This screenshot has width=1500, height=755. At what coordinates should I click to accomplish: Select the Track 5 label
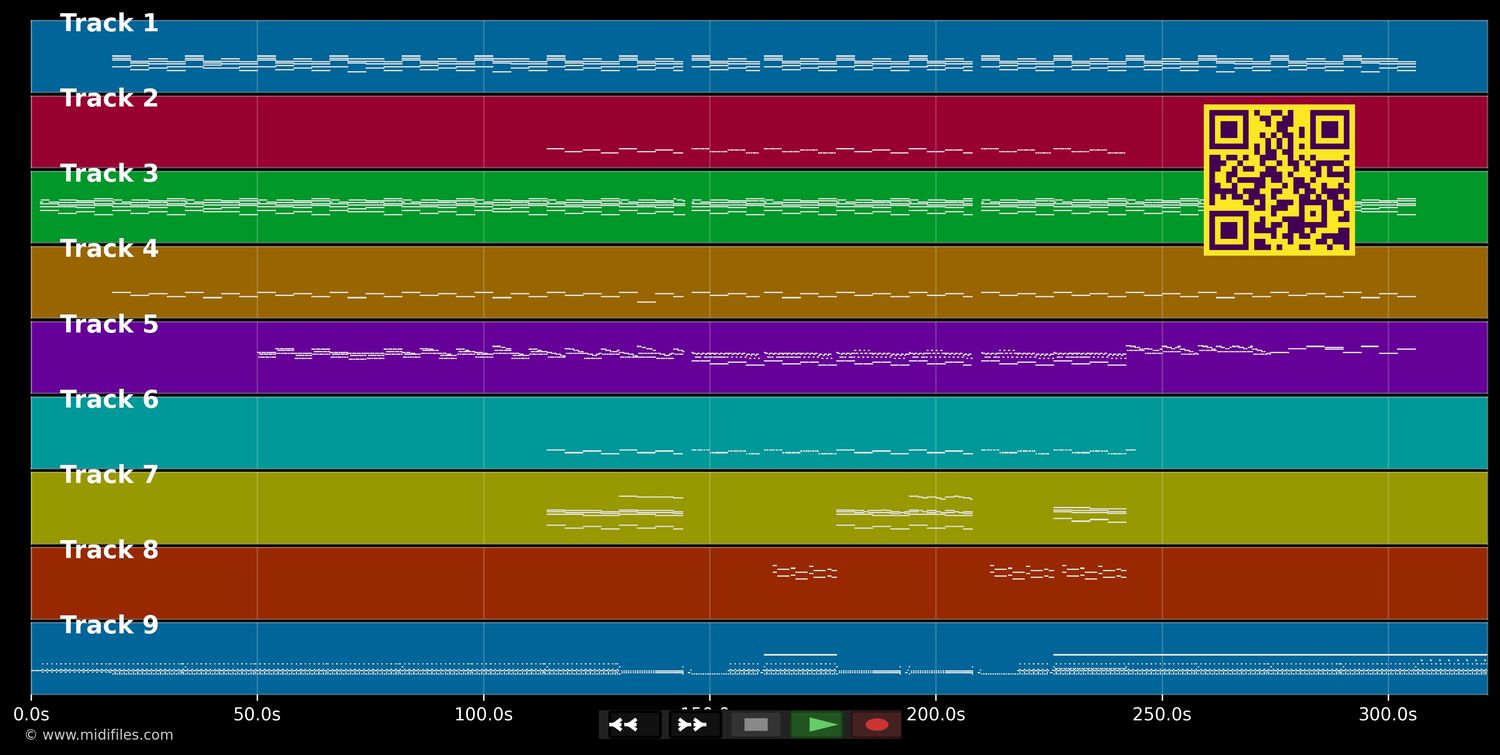point(108,324)
